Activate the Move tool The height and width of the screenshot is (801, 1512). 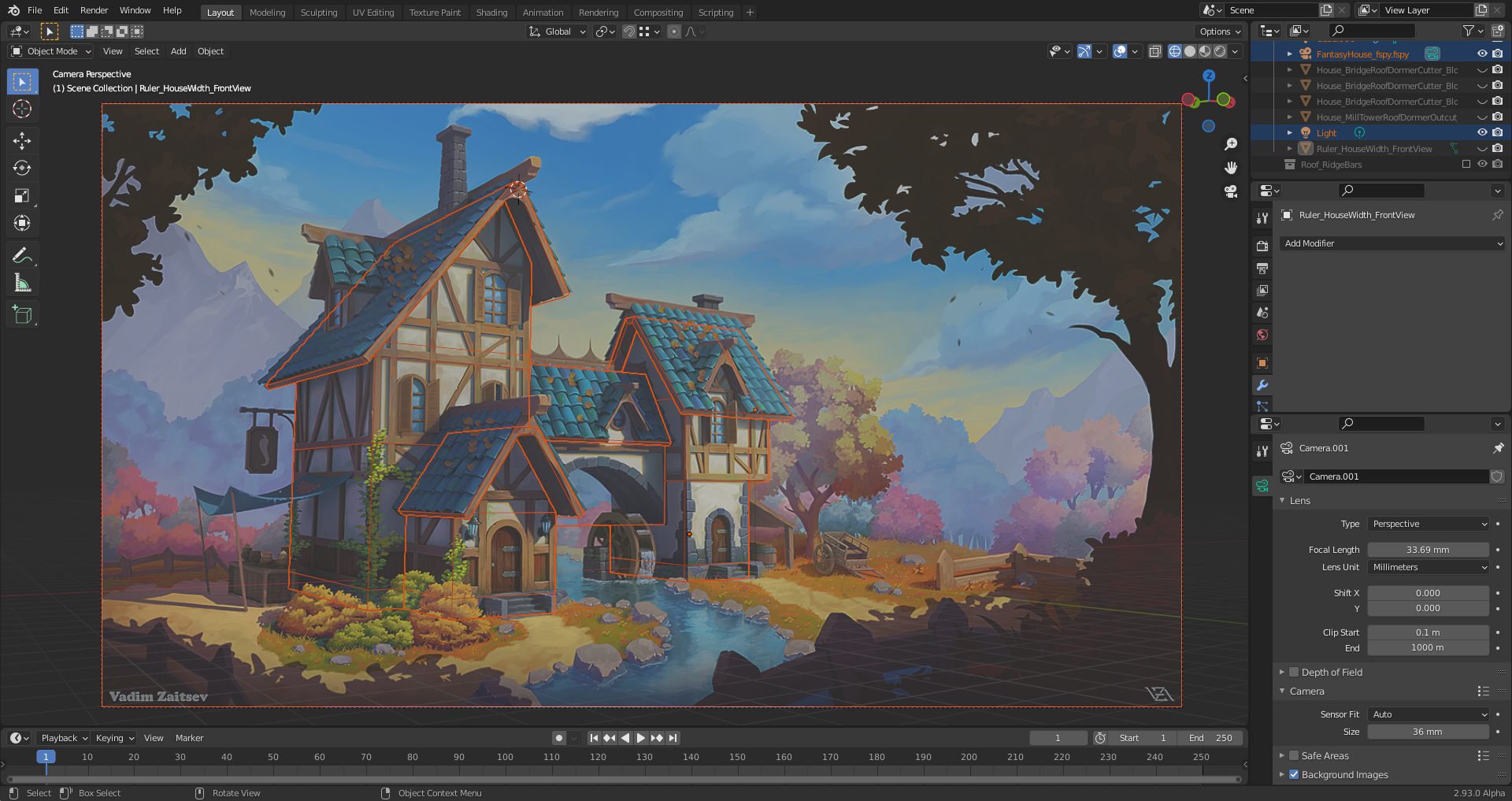tap(22, 140)
